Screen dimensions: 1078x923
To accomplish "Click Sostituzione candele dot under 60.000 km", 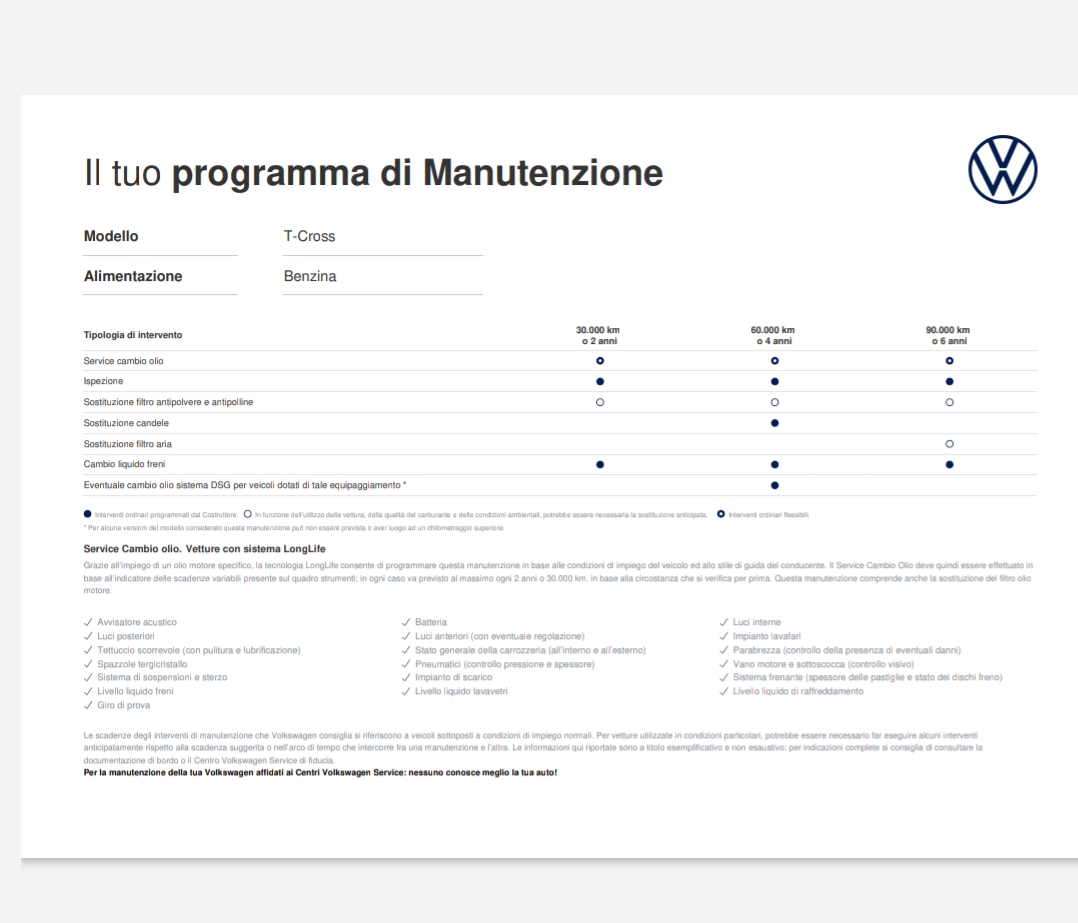I will pos(774,423).
